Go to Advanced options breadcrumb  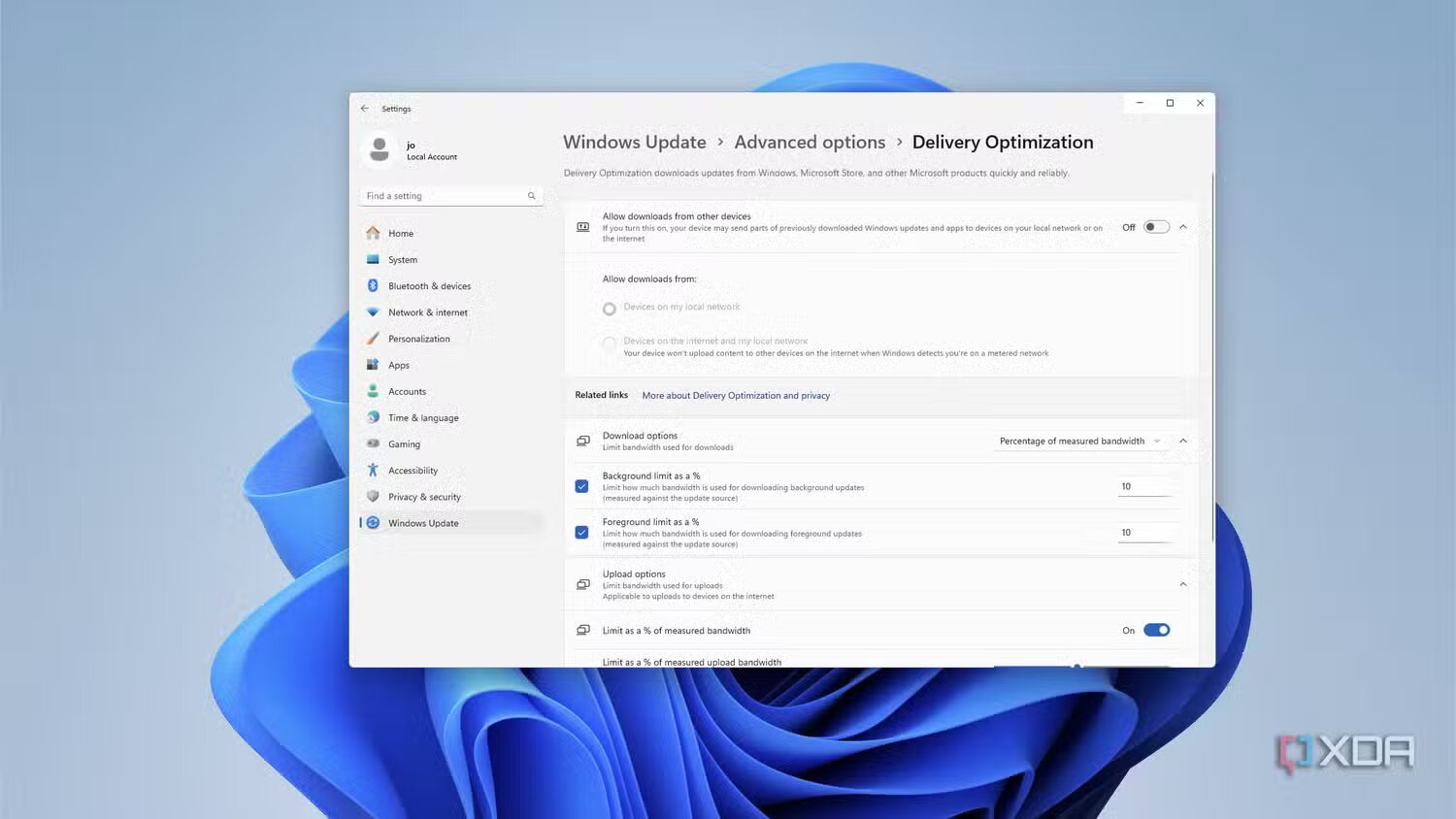[810, 143]
